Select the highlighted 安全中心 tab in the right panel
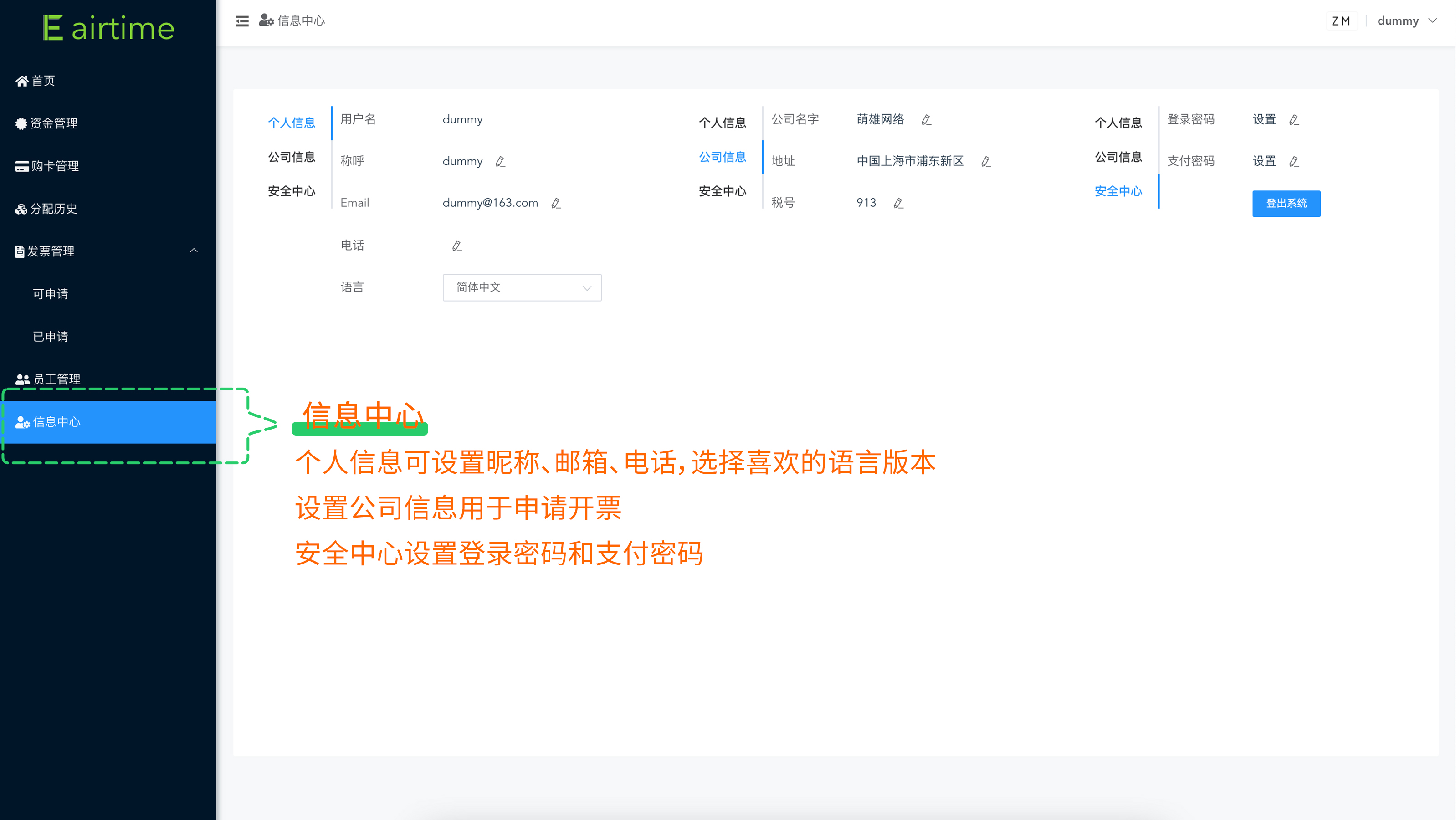The height and width of the screenshot is (820, 1456). [1118, 192]
